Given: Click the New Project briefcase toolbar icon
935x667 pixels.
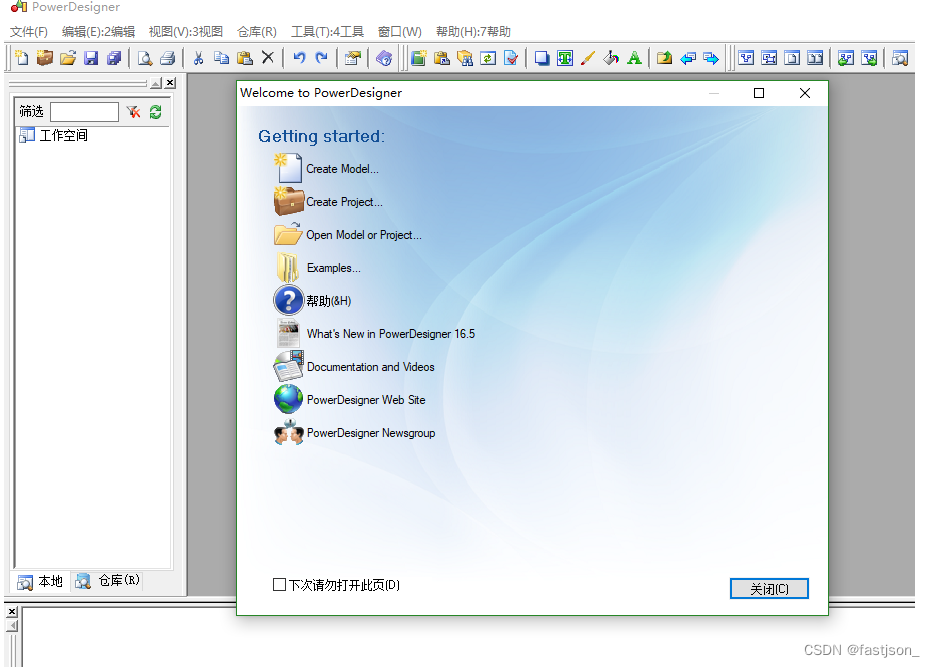Looking at the screenshot, I should [45, 58].
